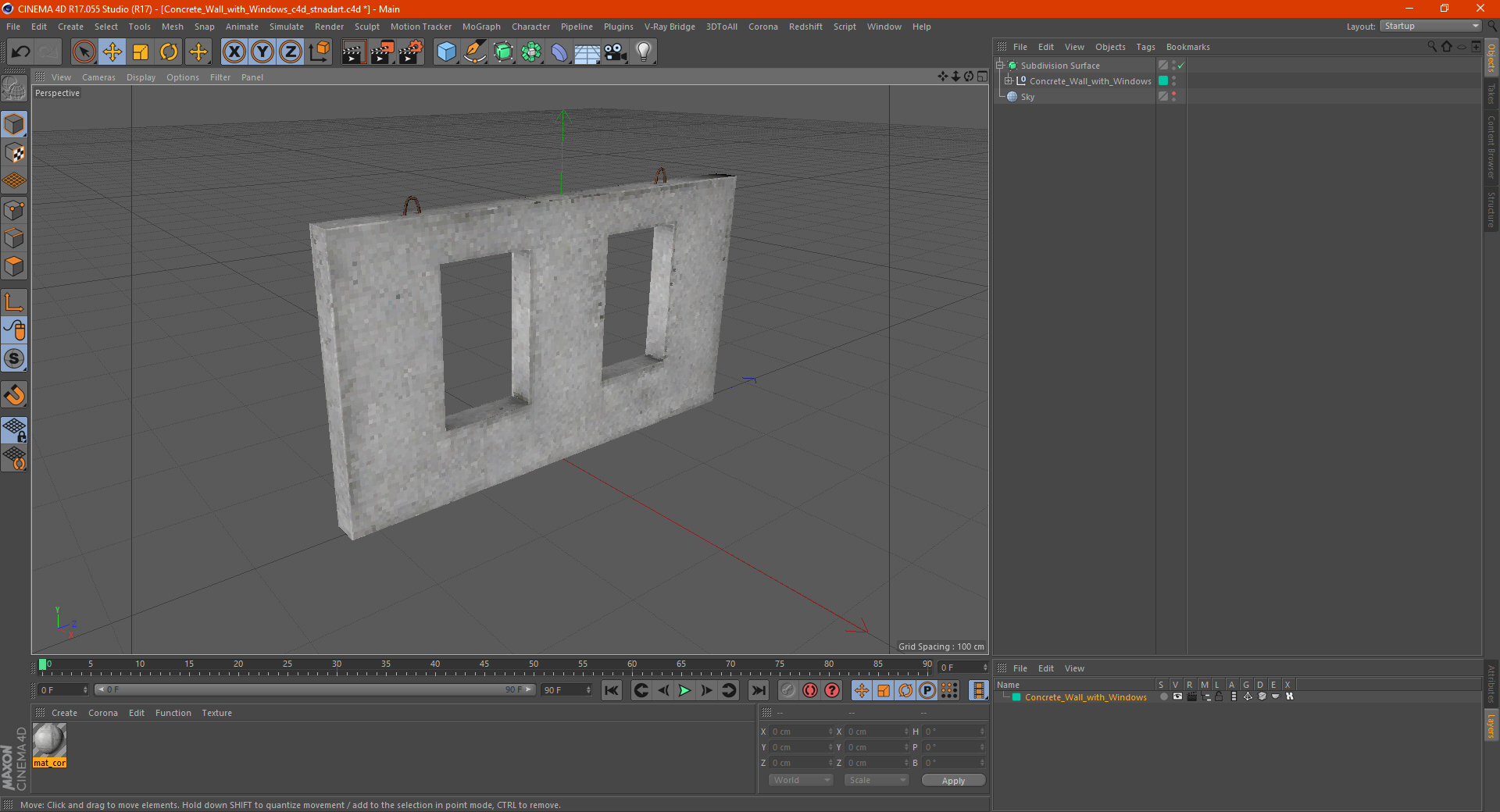1500x812 pixels.
Task: Add a Floor environment object
Action: pos(587,52)
